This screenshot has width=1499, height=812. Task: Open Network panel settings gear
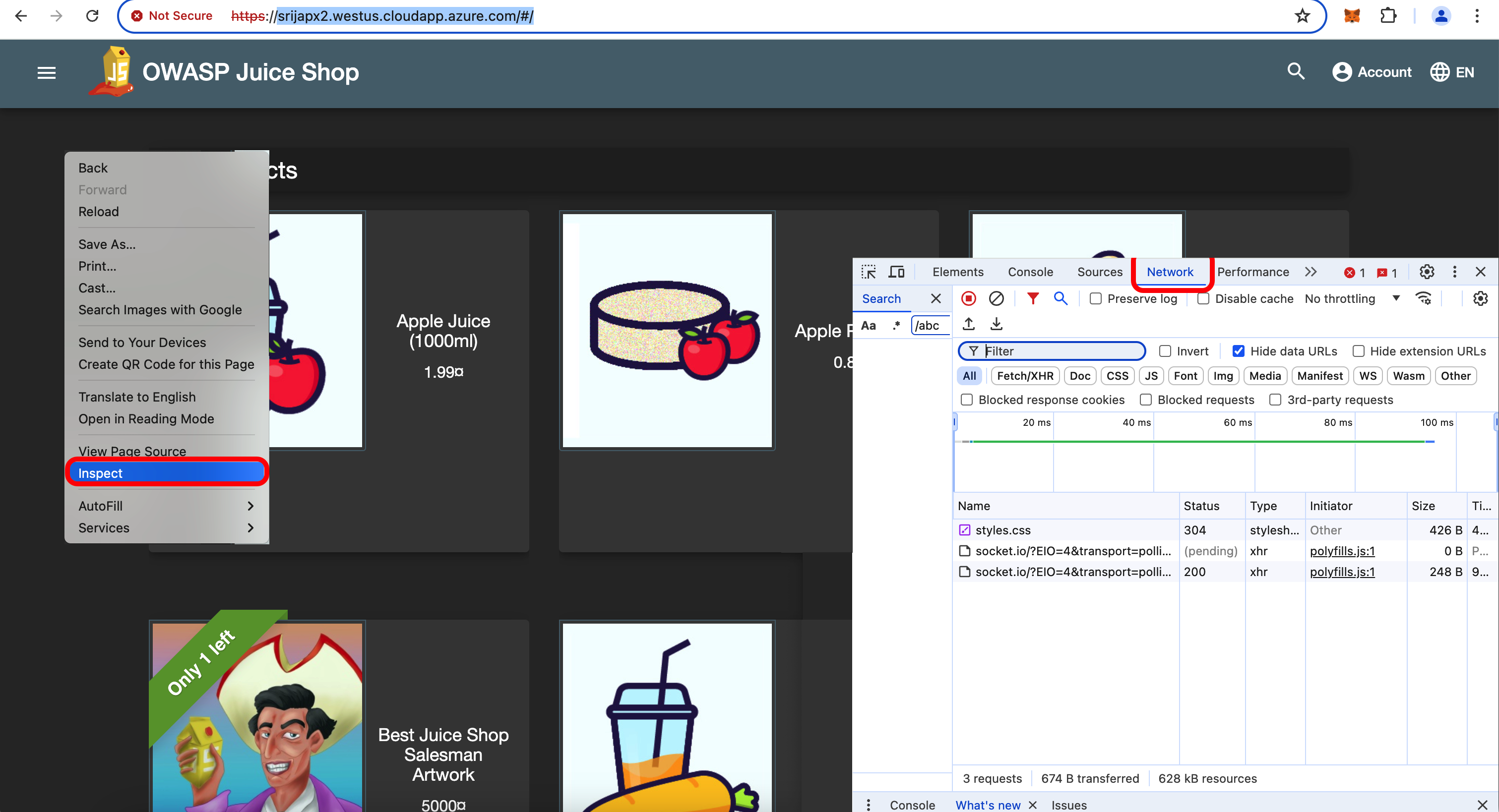tap(1480, 298)
